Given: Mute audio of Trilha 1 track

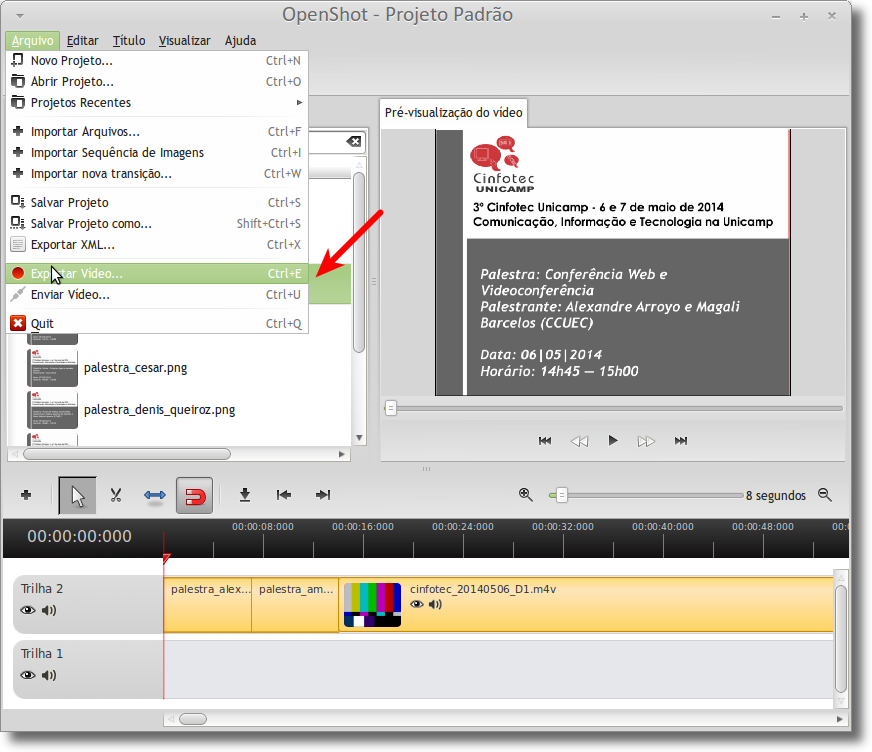Looking at the screenshot, I should point(49,675).
